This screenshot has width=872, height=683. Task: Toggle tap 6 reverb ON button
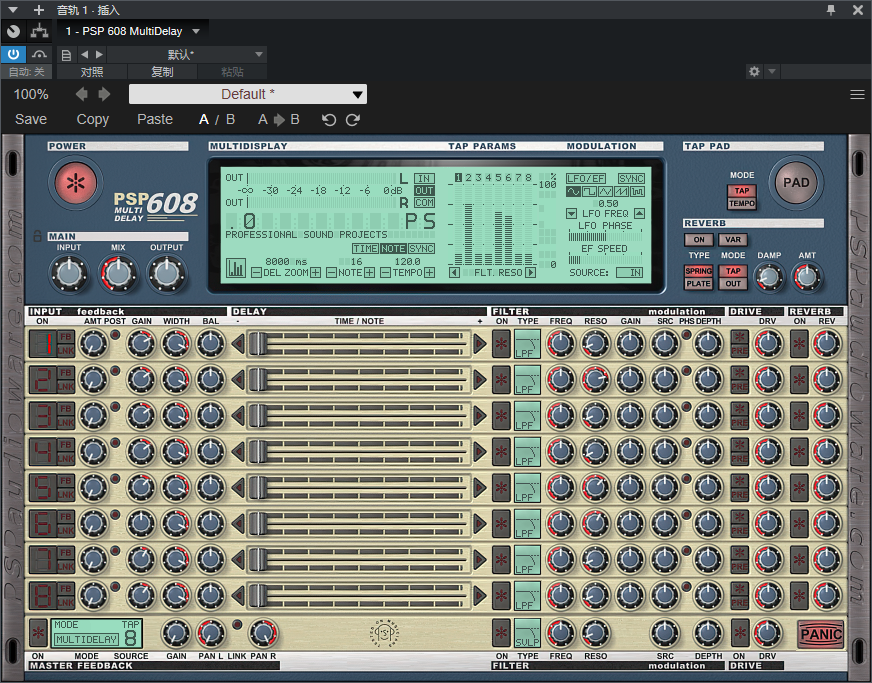(799, 524)
